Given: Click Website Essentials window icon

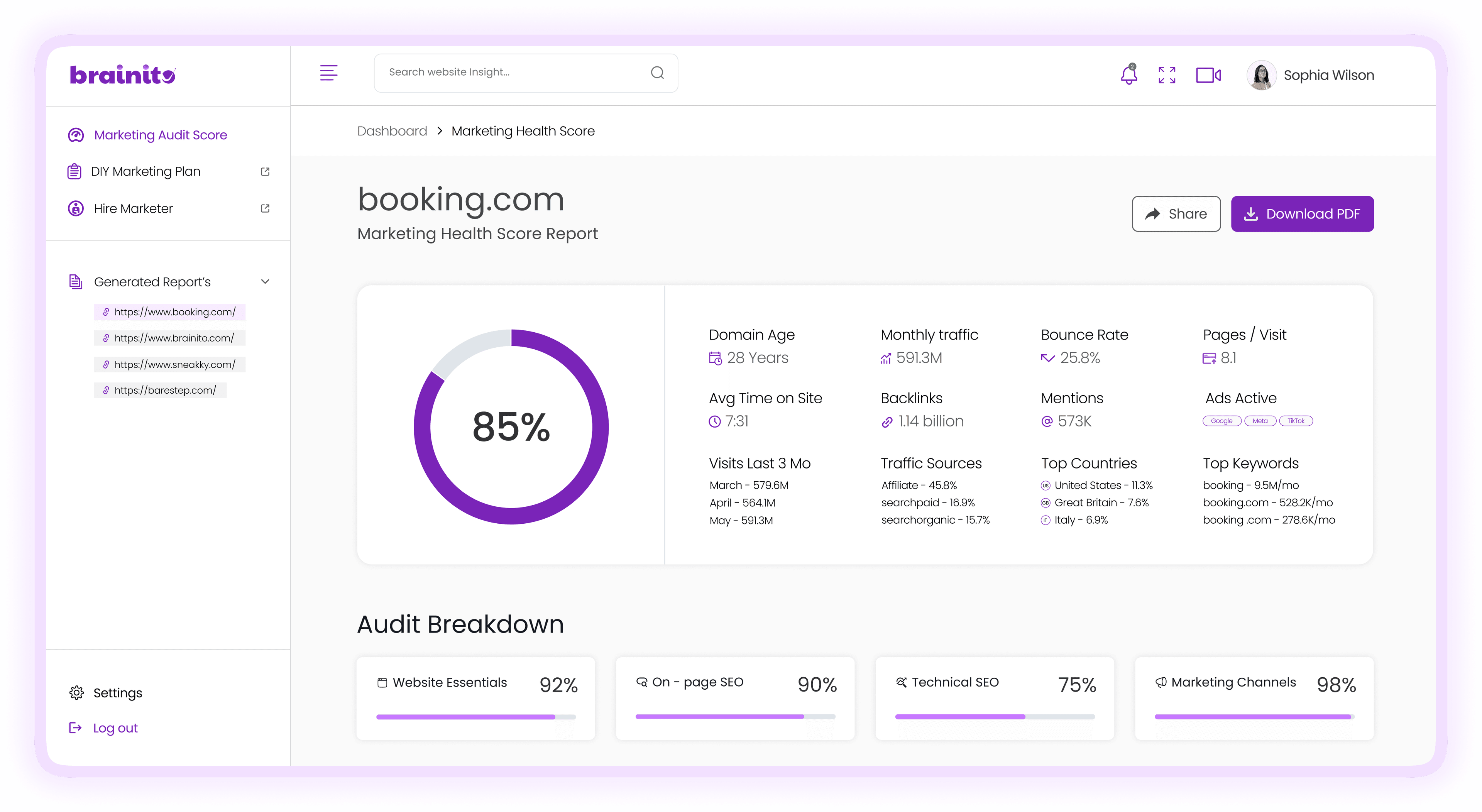Looking at the screenshot, I should [382, 682].
